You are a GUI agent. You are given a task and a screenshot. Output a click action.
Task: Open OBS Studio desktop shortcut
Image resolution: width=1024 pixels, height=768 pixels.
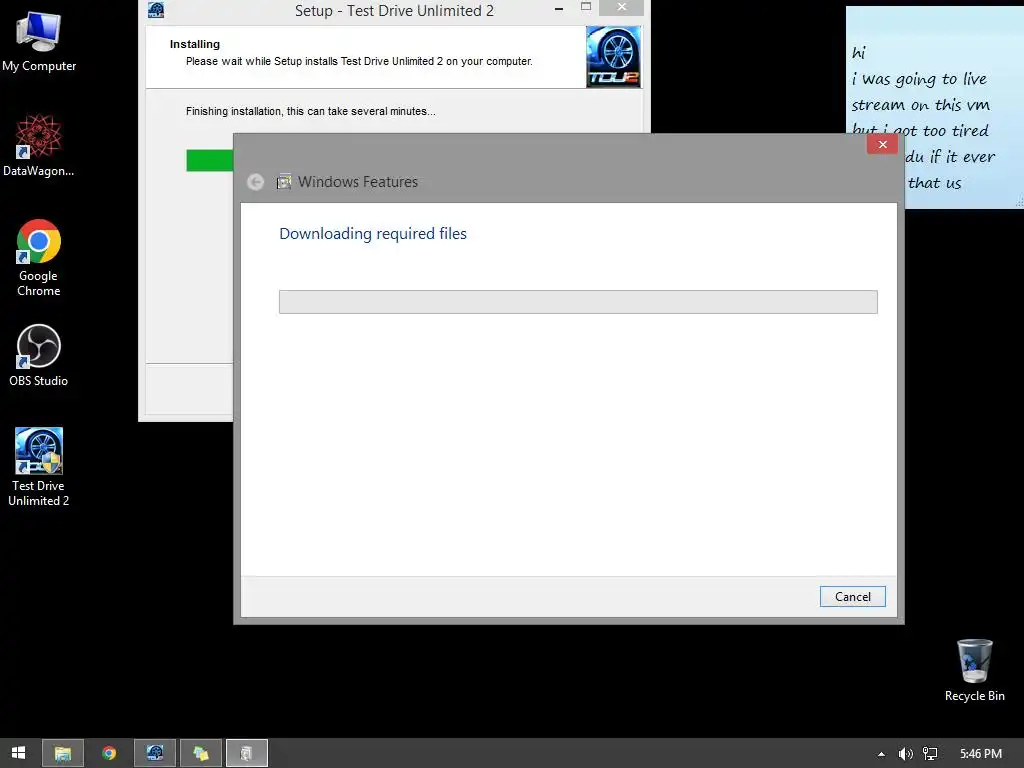point(39,355)
